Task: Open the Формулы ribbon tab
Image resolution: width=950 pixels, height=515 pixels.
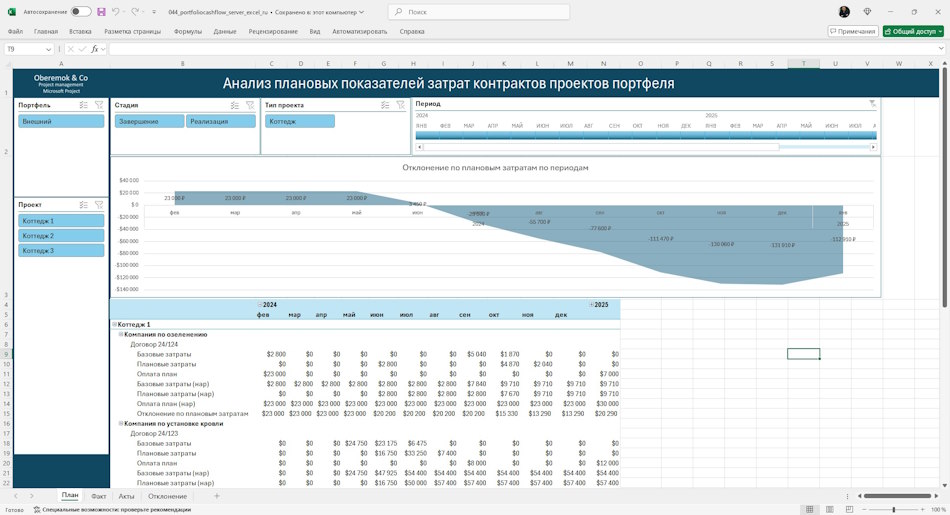Action: (x=187, y=32)
